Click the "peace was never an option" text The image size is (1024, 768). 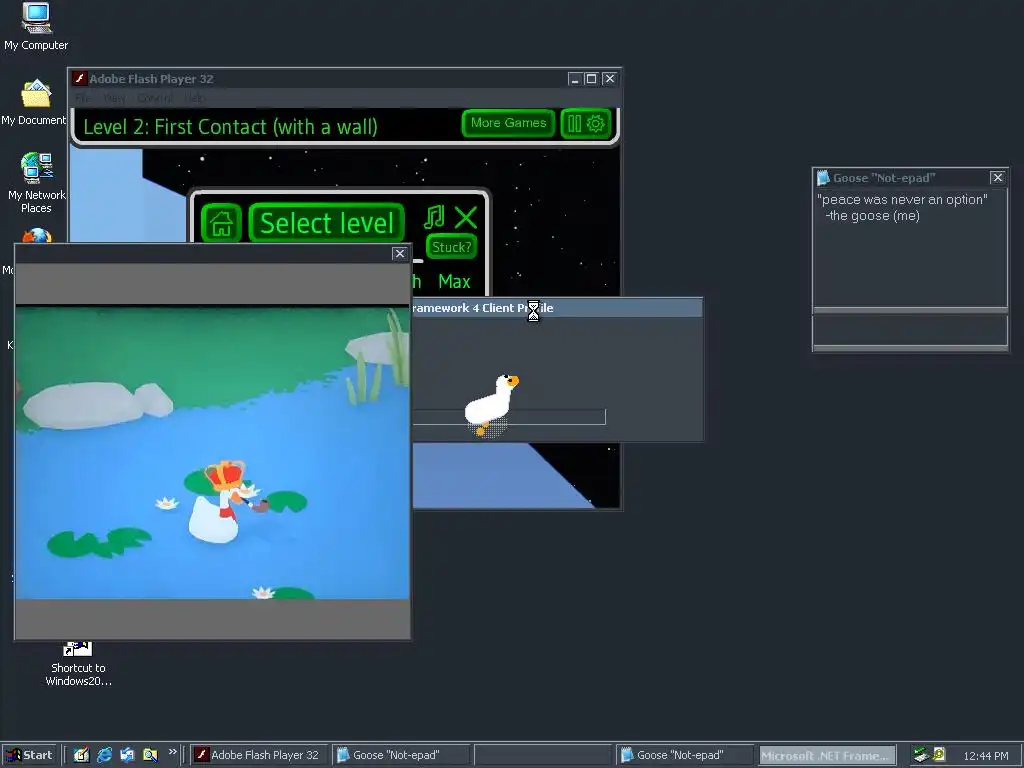tap(902, 200)
